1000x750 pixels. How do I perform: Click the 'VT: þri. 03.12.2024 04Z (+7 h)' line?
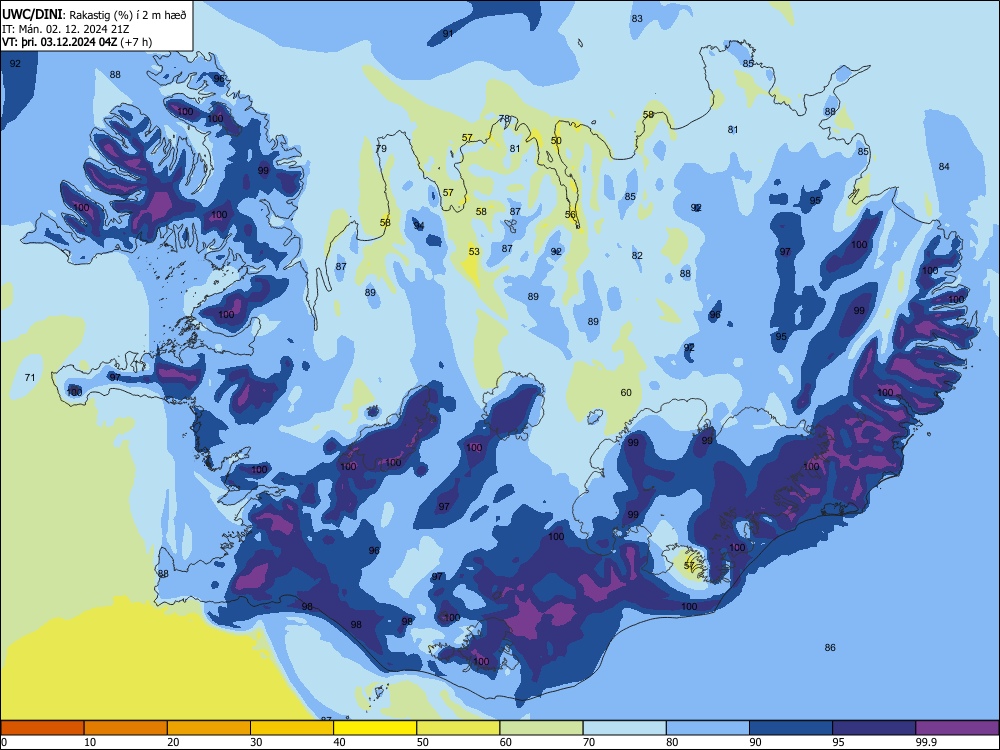click(x=77, y=42)
